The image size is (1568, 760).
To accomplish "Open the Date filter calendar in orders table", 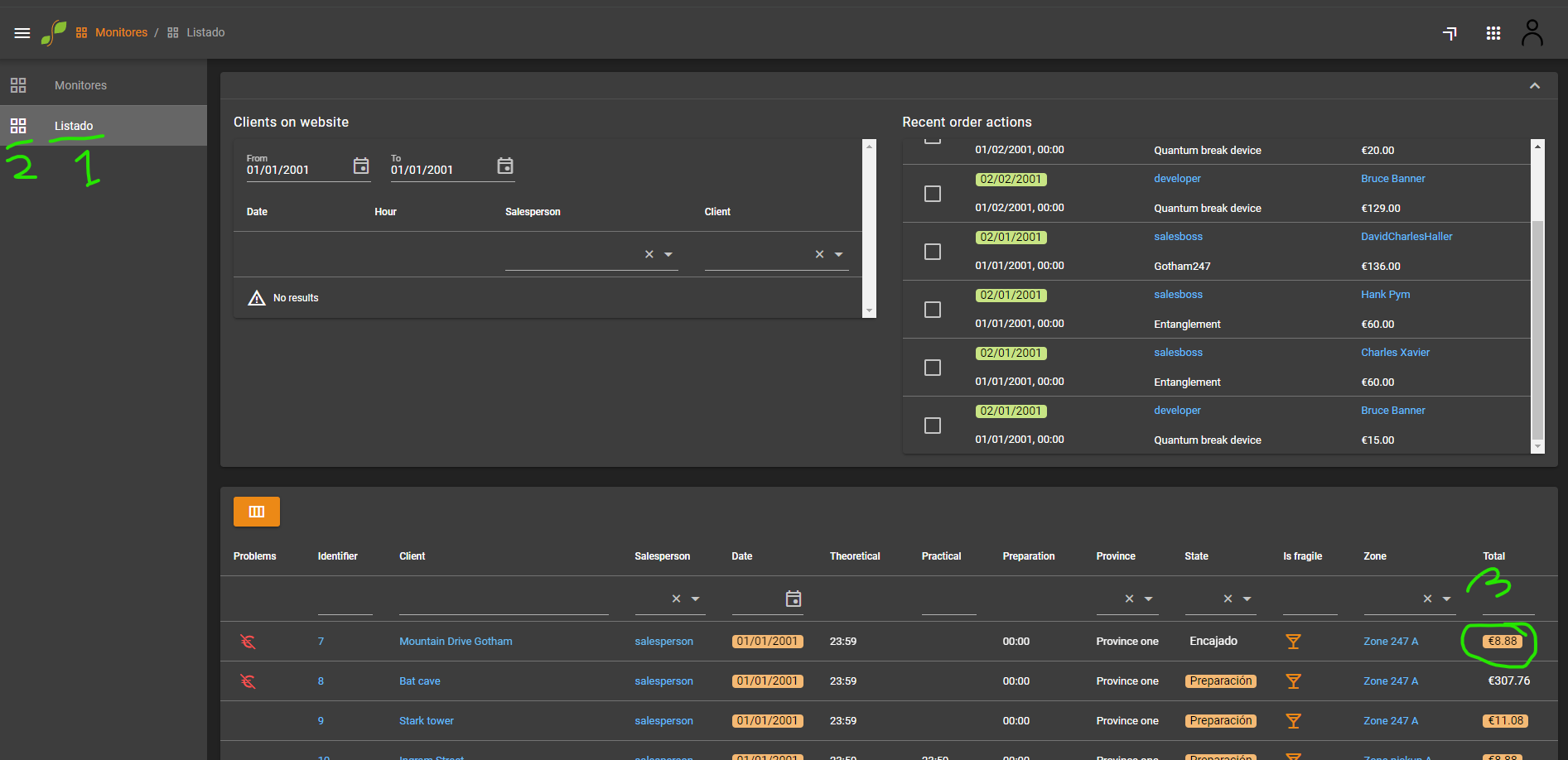I will pos(794,599).
